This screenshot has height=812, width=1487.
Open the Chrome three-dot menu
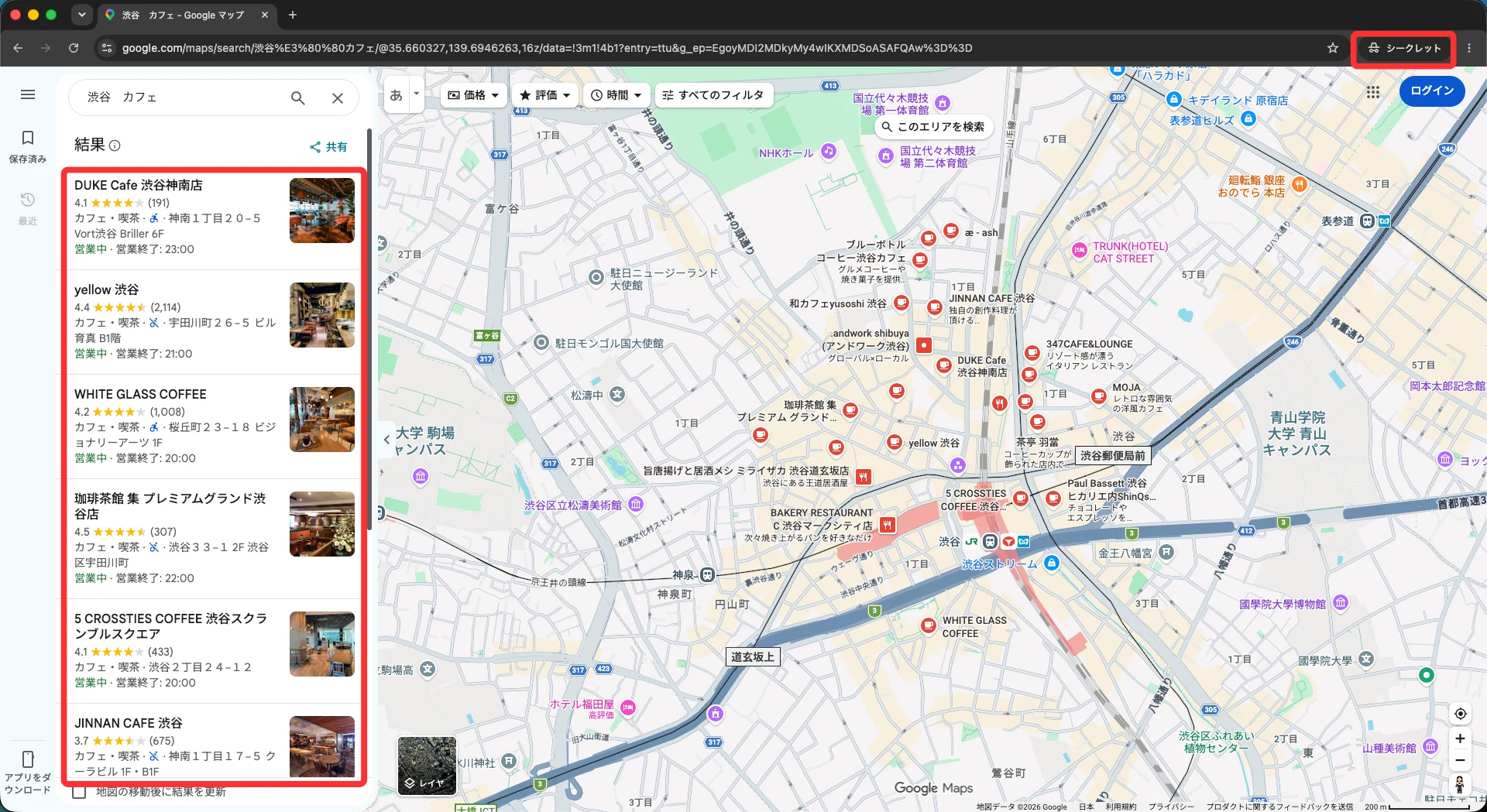click(x=1469, y=48)
